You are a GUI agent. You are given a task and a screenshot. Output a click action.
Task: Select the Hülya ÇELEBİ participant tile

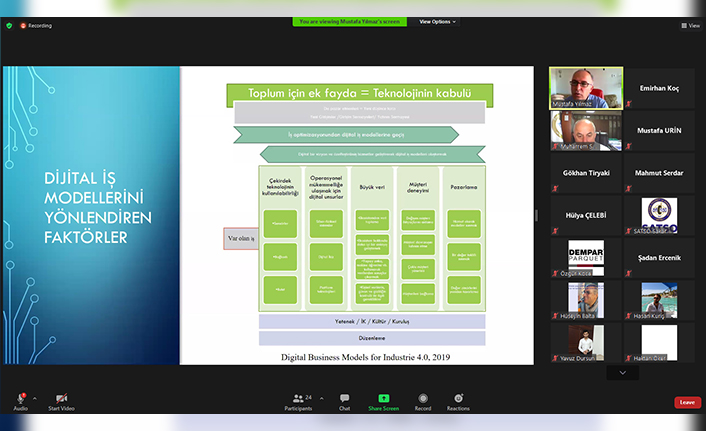pos(586,215)
